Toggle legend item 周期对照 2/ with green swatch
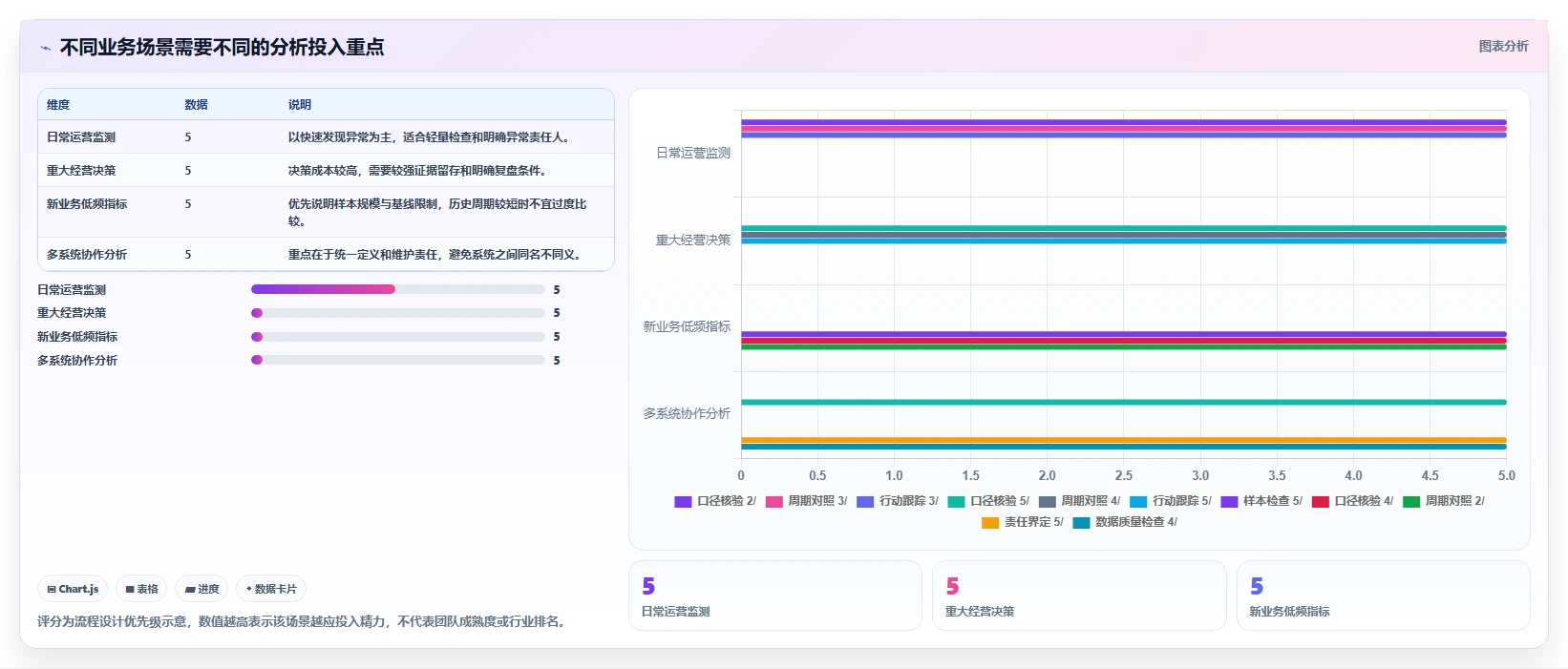 1444,501
